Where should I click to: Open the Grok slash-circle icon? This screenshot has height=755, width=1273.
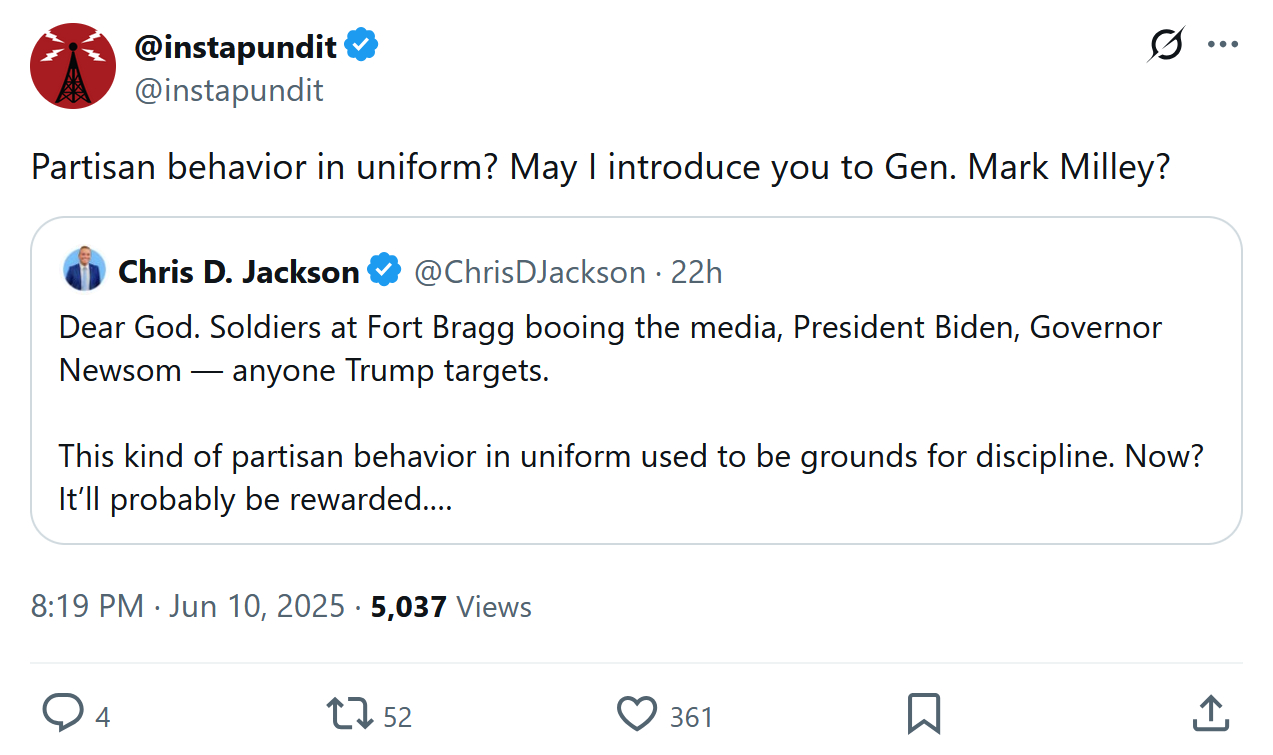pyautogui.click(x=1166, y=45)
